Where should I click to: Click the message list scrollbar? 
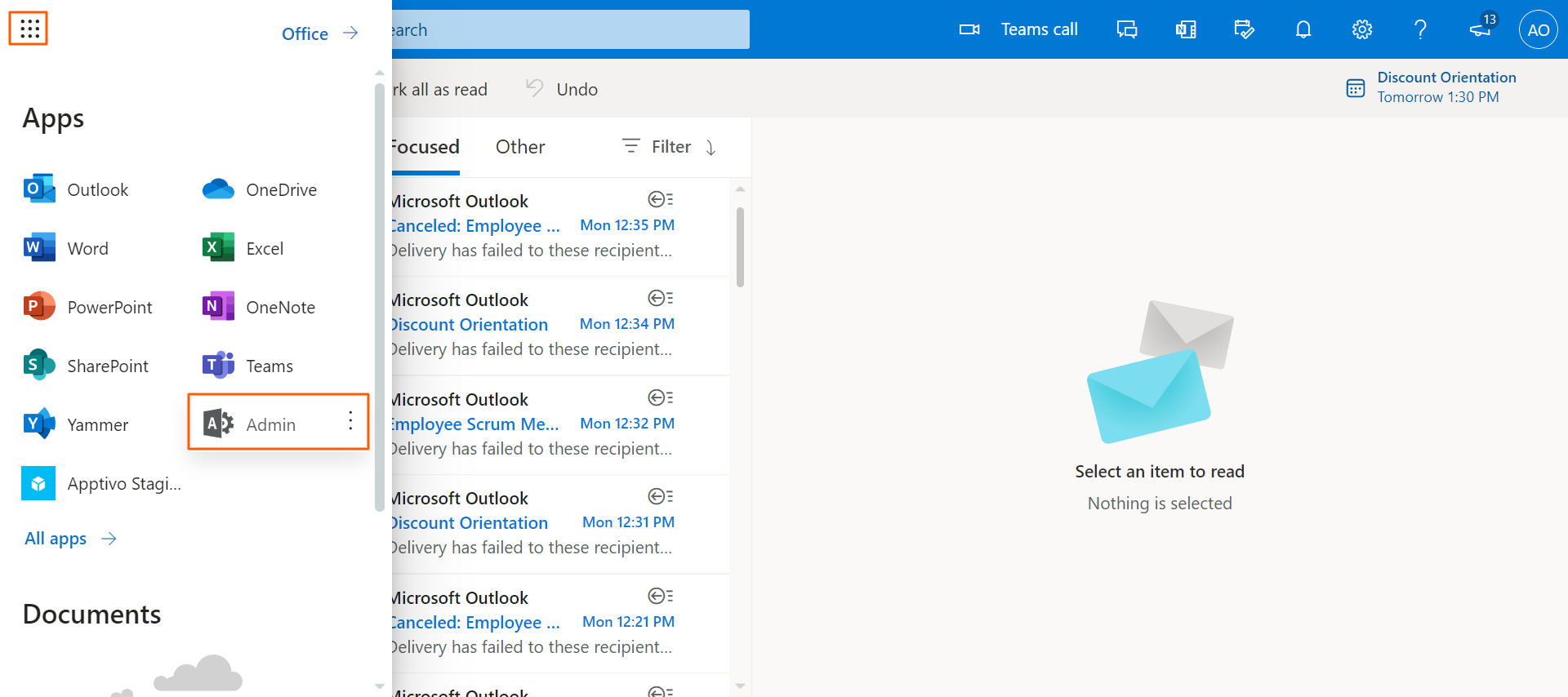point(740,247)
